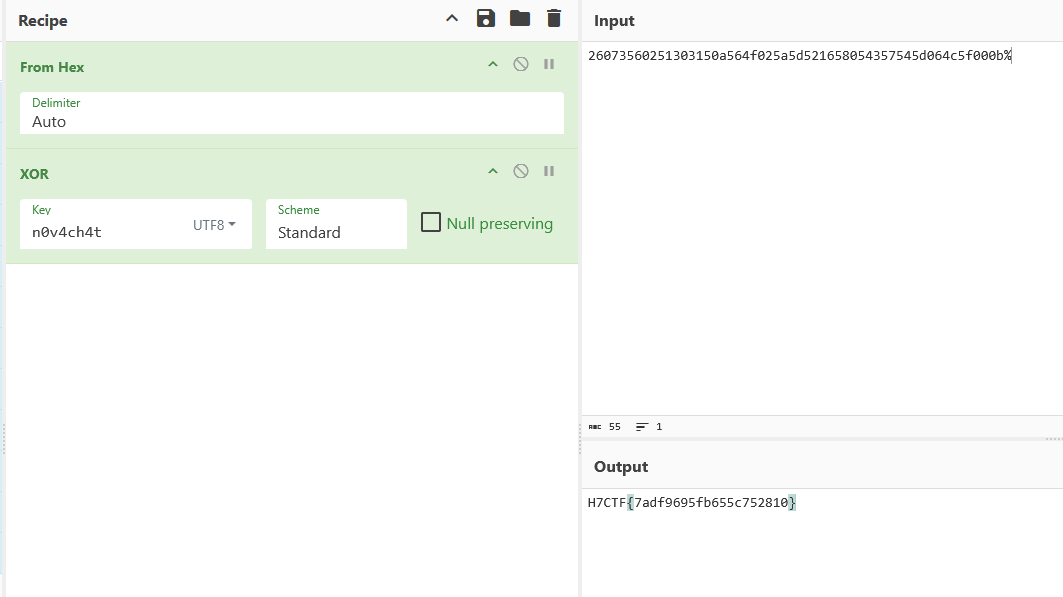Viewport: 1063px width, 597px height.
Task: Click the XOR operation name
Action: 35,174
